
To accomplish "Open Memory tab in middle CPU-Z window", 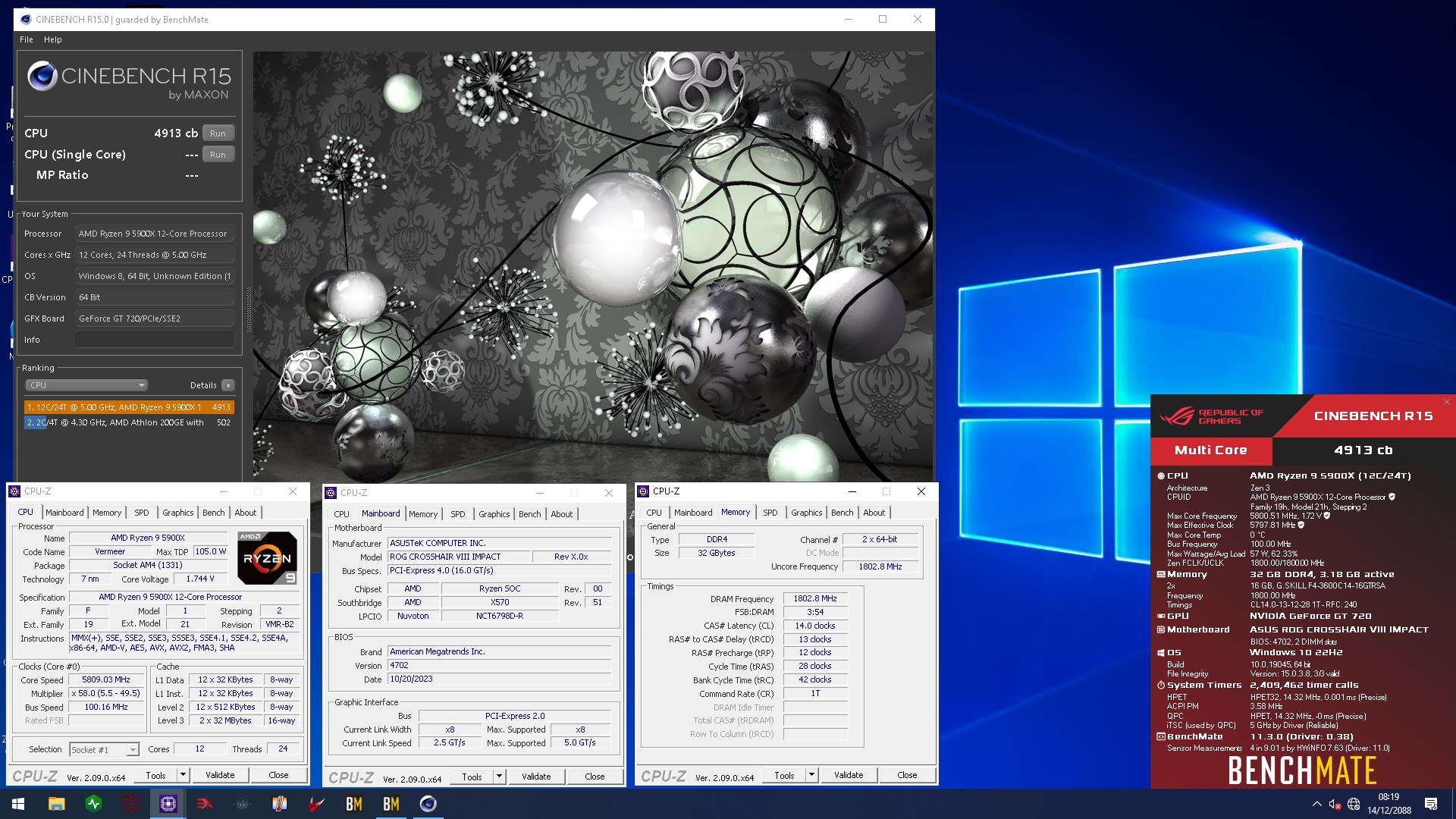I will pyautogui.click(x=423, y=514).
